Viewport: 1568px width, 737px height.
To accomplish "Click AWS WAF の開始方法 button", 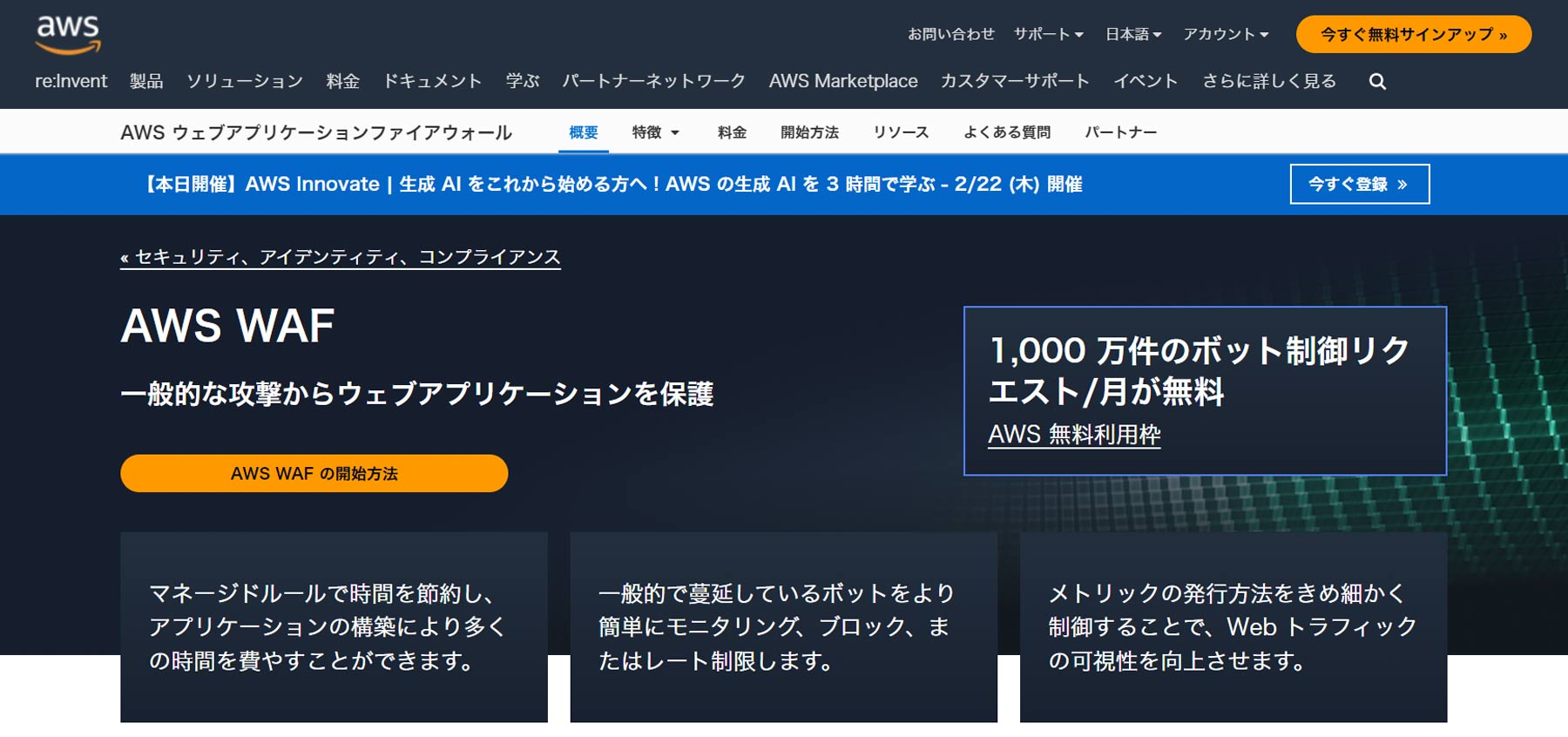I will (x=314, y=473).
